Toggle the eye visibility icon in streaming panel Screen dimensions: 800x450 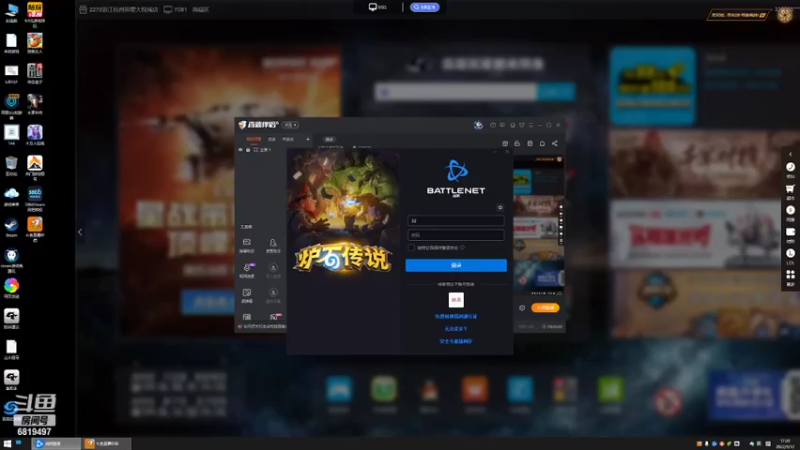click(240, 150)
